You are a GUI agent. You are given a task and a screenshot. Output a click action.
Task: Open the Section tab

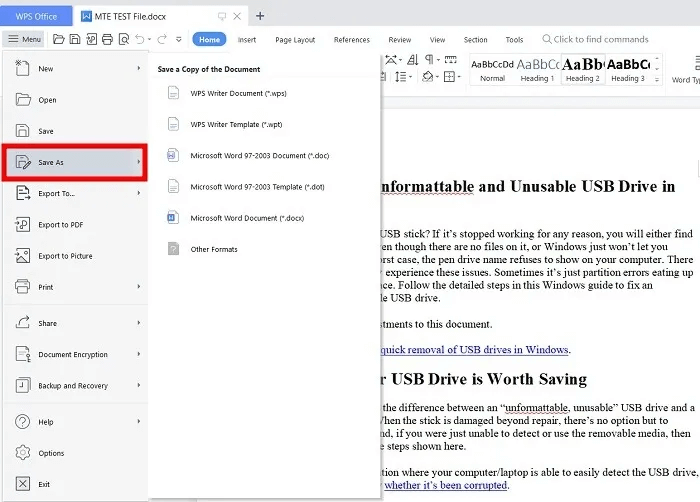(x=475, y=40)
